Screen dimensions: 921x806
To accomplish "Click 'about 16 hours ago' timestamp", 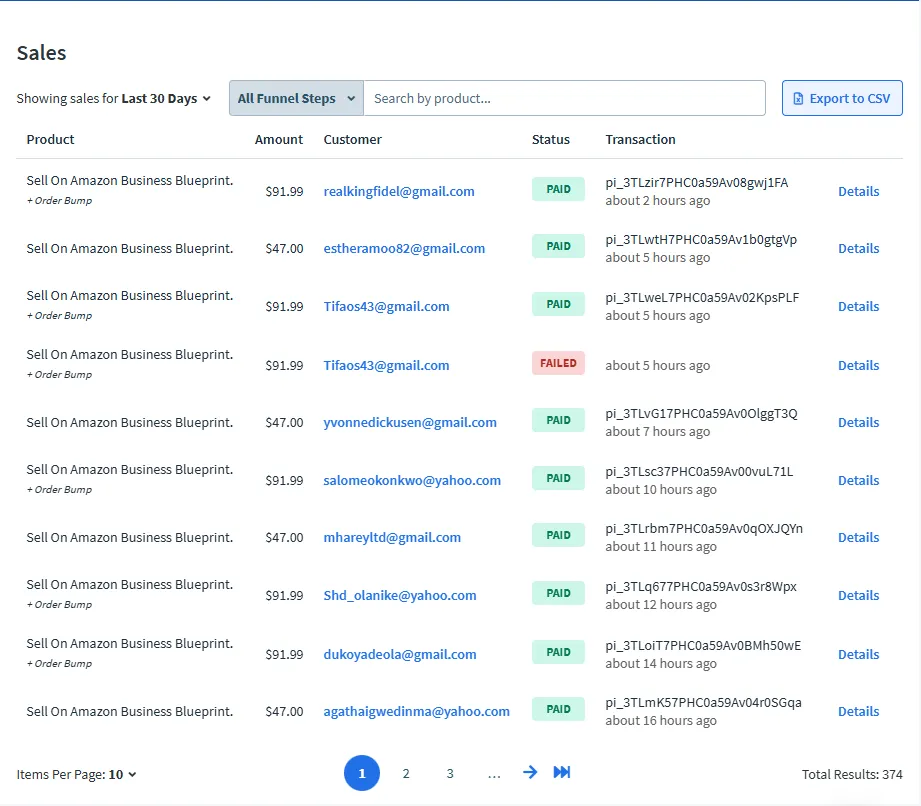I will point(661,721).
